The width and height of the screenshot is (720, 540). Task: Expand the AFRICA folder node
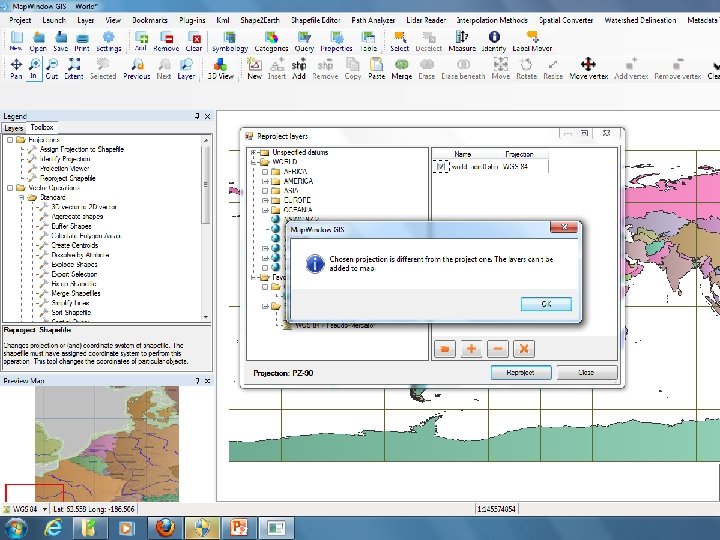265,172
